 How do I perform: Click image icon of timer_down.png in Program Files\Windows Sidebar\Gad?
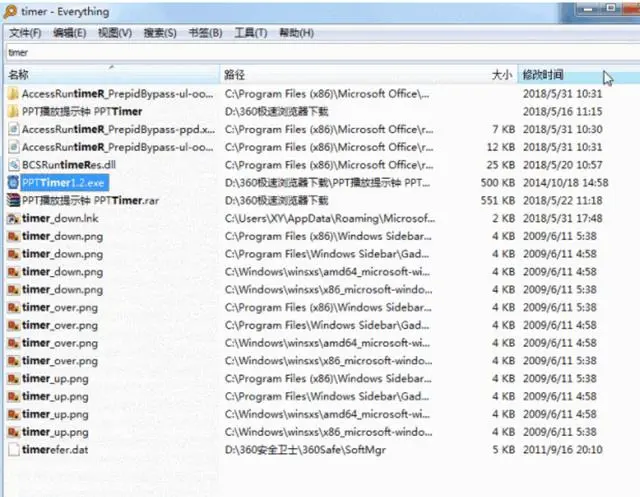(13, 254)
